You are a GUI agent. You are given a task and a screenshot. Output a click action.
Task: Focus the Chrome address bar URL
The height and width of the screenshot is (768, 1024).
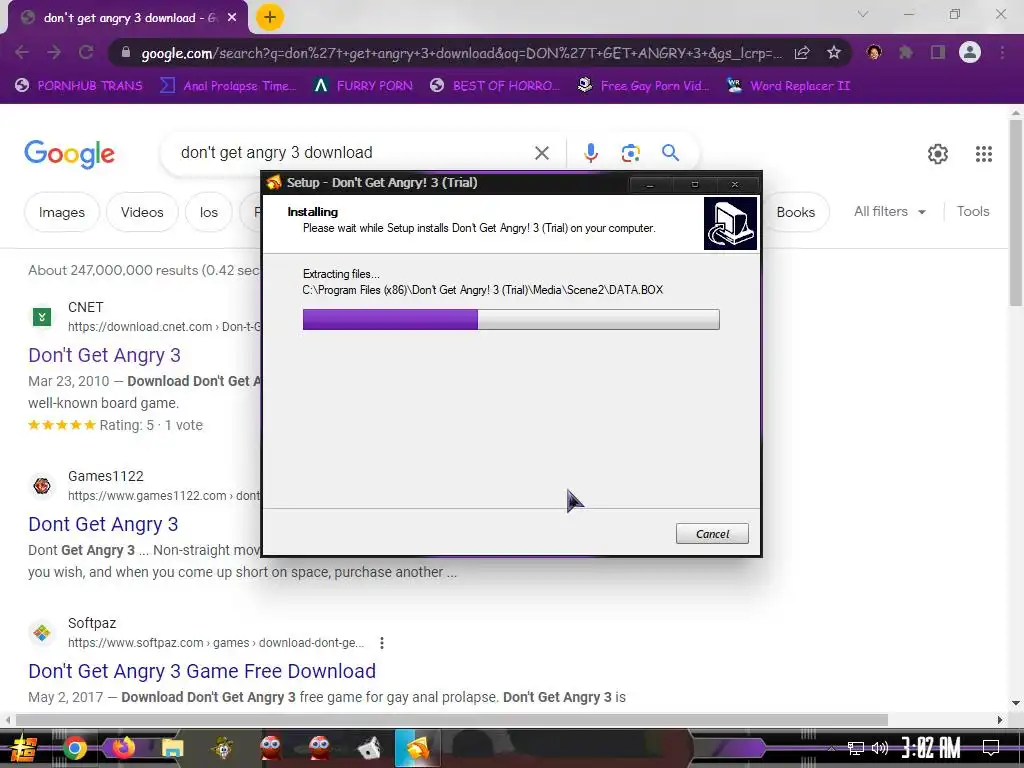461,53
